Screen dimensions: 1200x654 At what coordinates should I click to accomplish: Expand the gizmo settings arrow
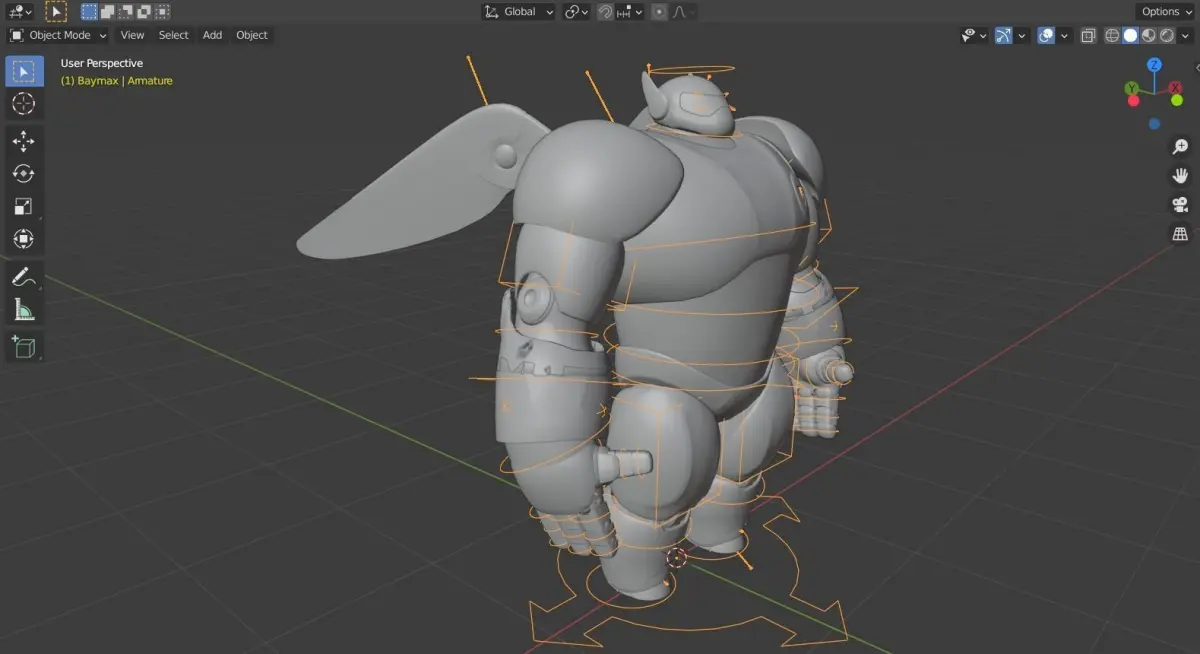[1021, 35]
